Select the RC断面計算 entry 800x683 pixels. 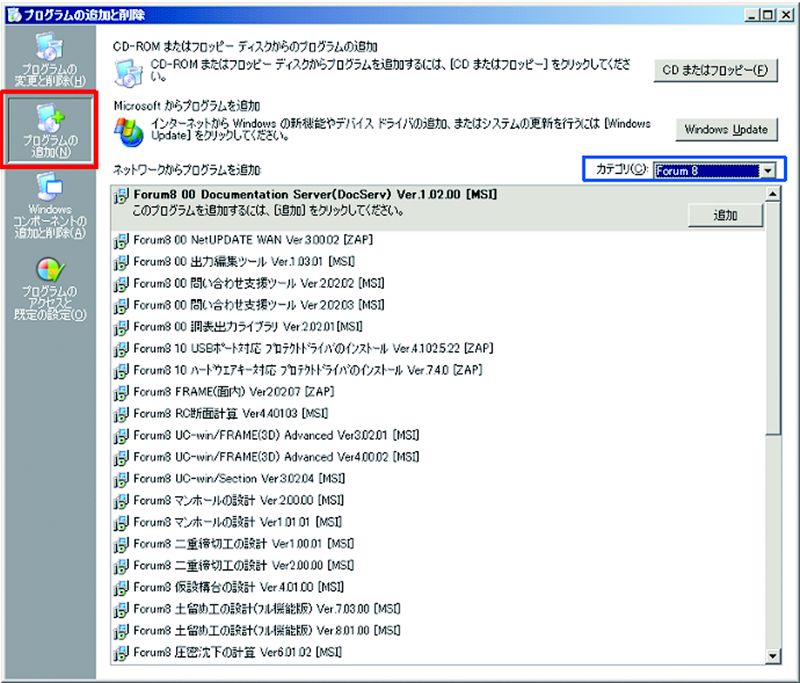click(231, 413)
